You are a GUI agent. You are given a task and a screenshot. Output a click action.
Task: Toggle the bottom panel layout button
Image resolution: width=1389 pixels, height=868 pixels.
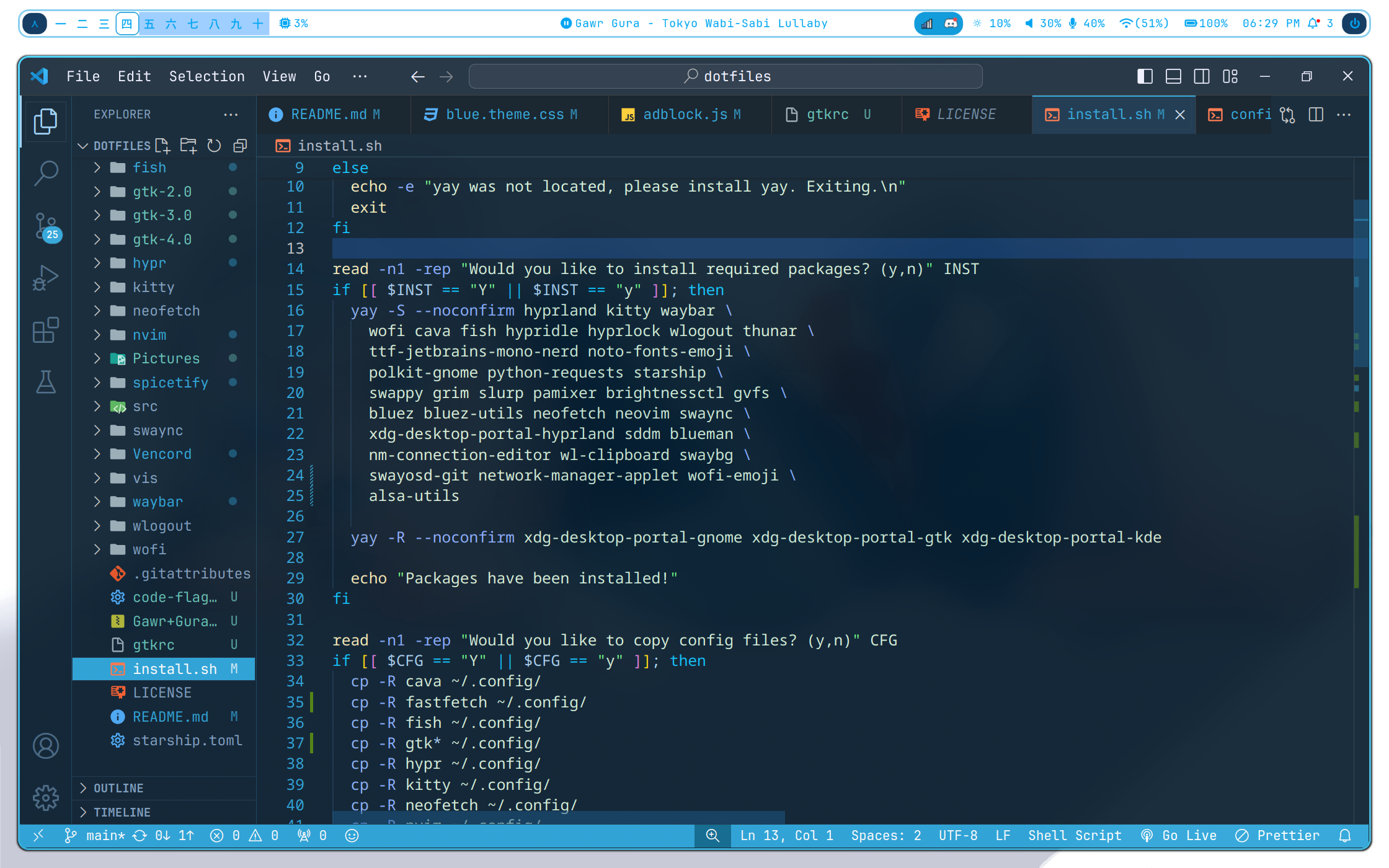tap(1173, 76)
